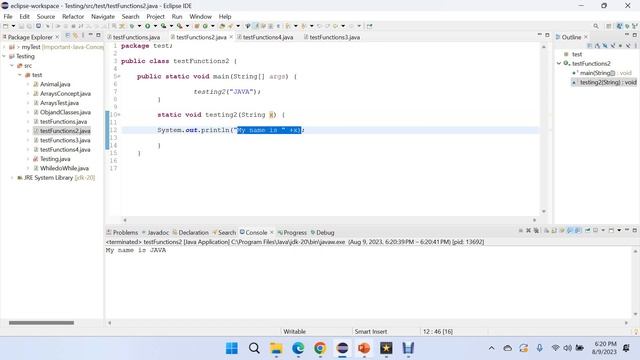Screen dimensions: 640x360
Task: Collapse the Testing project node
Action: coord(4,56)
